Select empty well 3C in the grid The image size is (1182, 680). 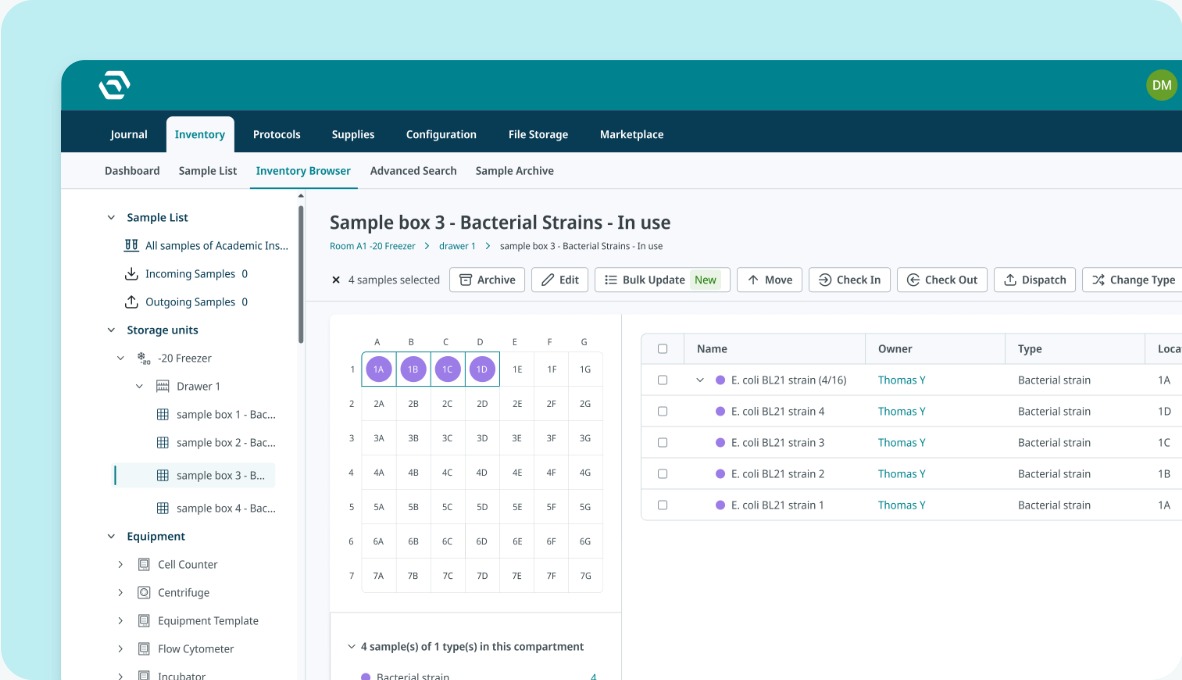(x=448, y=438)
